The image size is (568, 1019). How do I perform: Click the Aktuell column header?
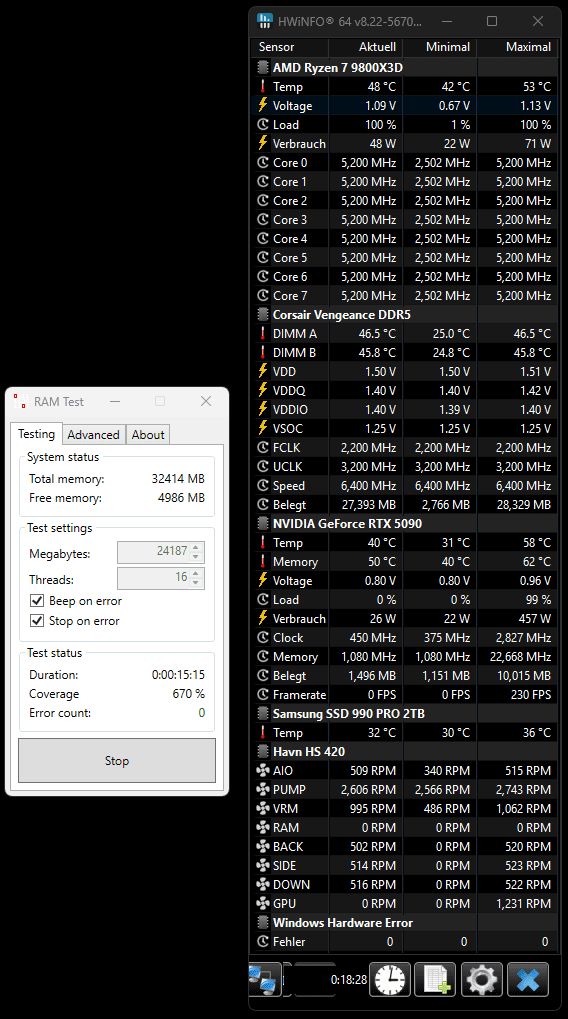pos(366,47)
